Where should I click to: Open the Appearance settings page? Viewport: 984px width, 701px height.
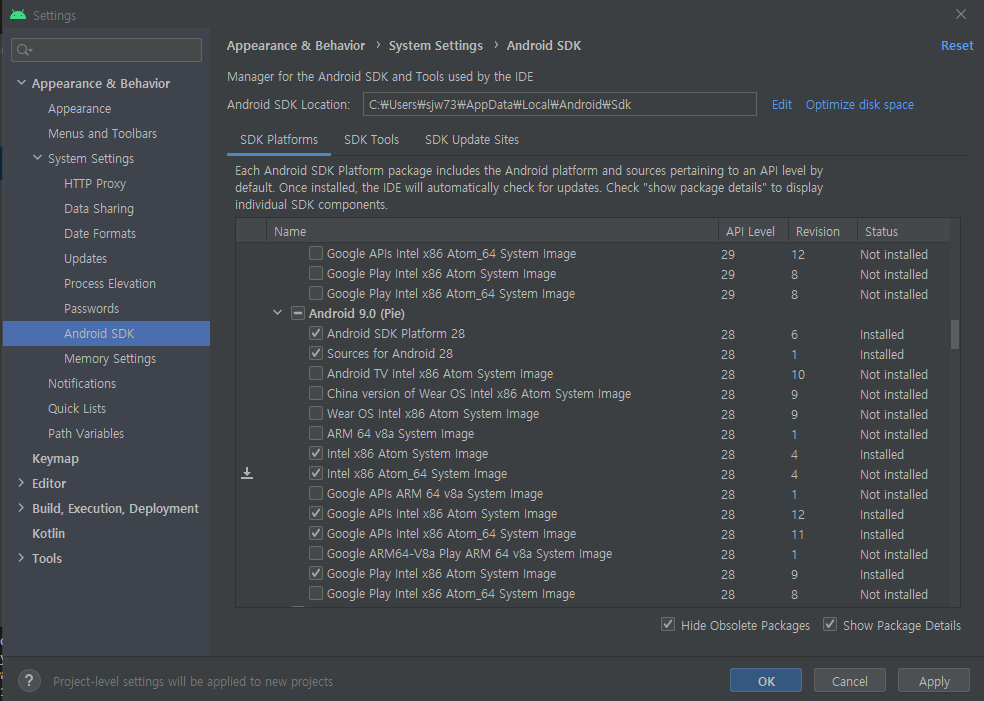[x=80, y=109]
